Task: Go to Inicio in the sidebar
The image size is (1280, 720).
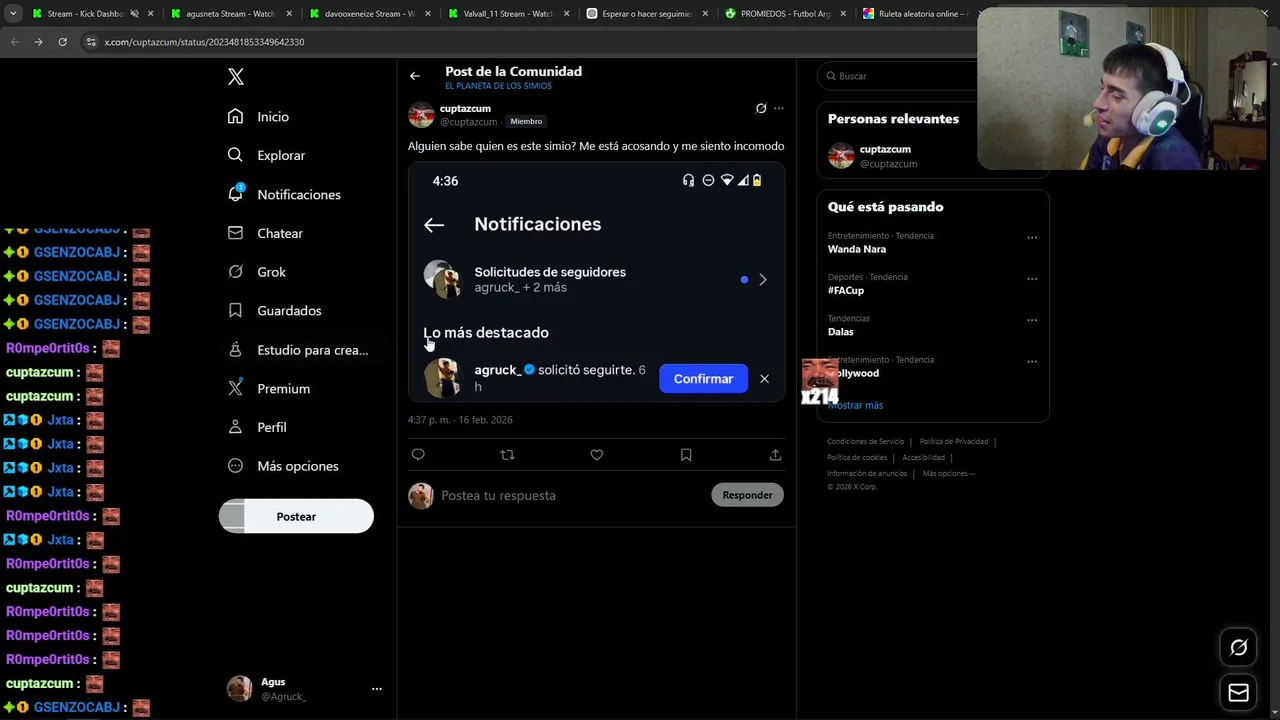Action: 258,117
